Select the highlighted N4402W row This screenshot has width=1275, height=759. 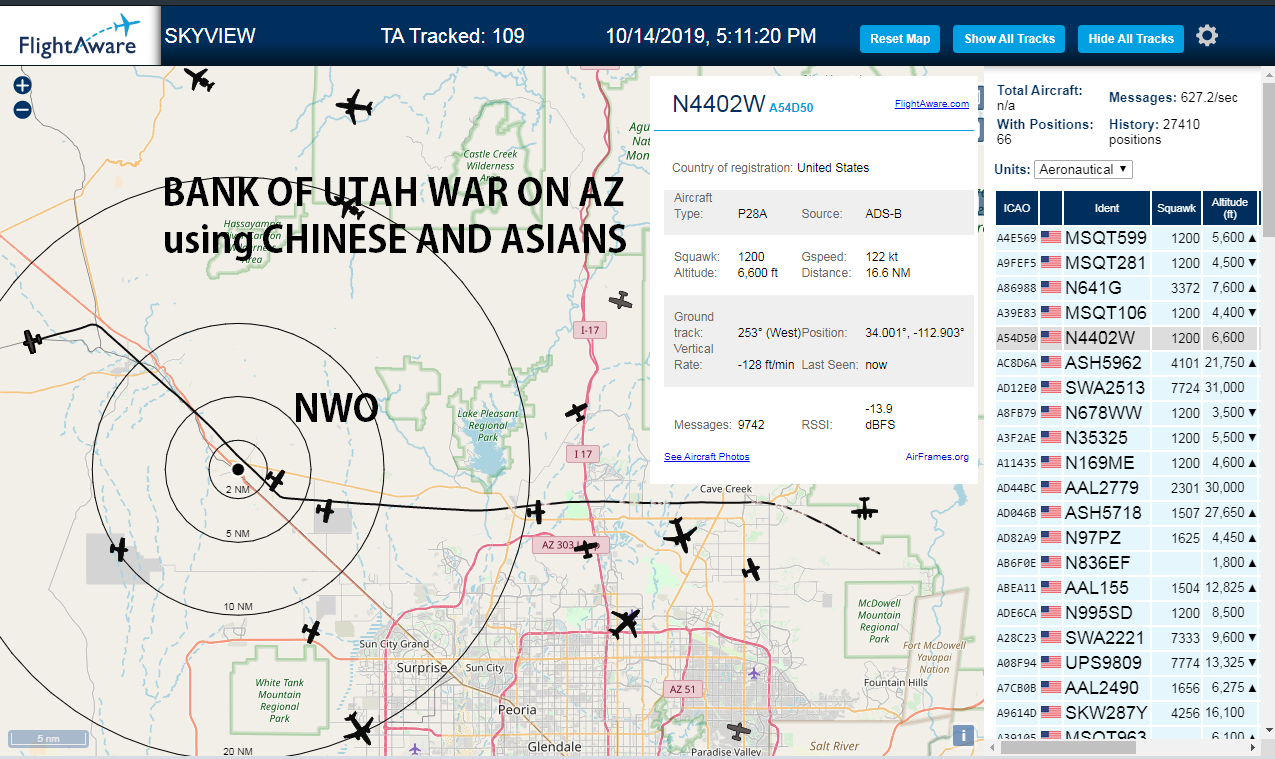(1127, 338)
